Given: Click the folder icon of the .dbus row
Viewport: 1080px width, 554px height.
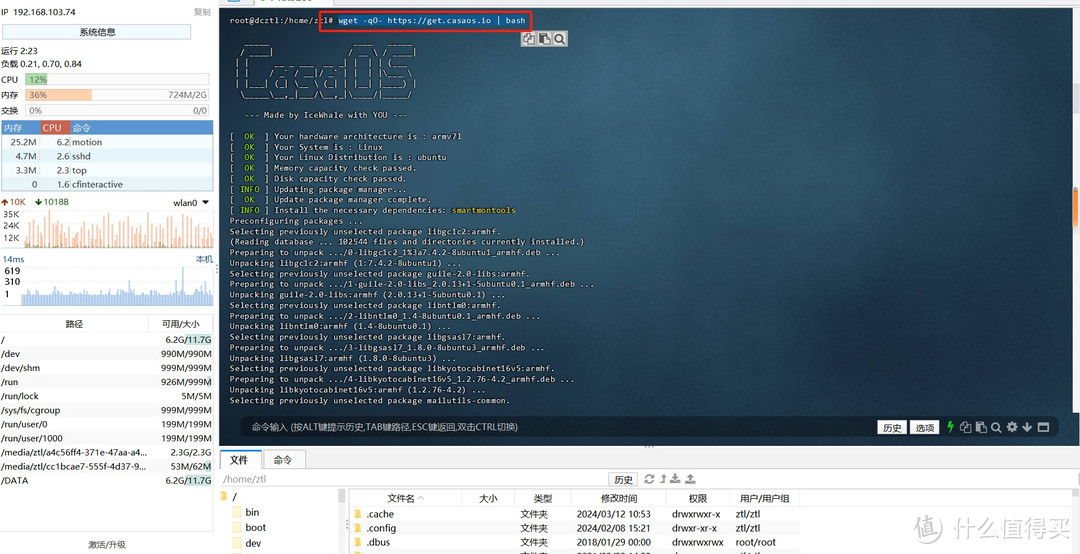Looking at the screenshot, I should tap(357, 542).
